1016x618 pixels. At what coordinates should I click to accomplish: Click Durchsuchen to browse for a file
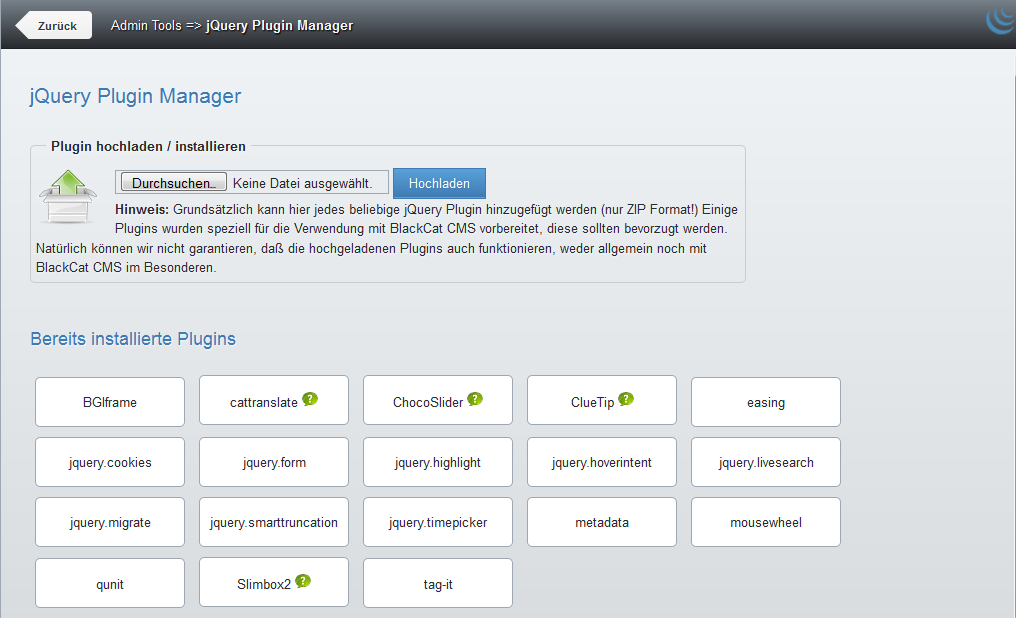pyautogui.click(x=173, y=183)
